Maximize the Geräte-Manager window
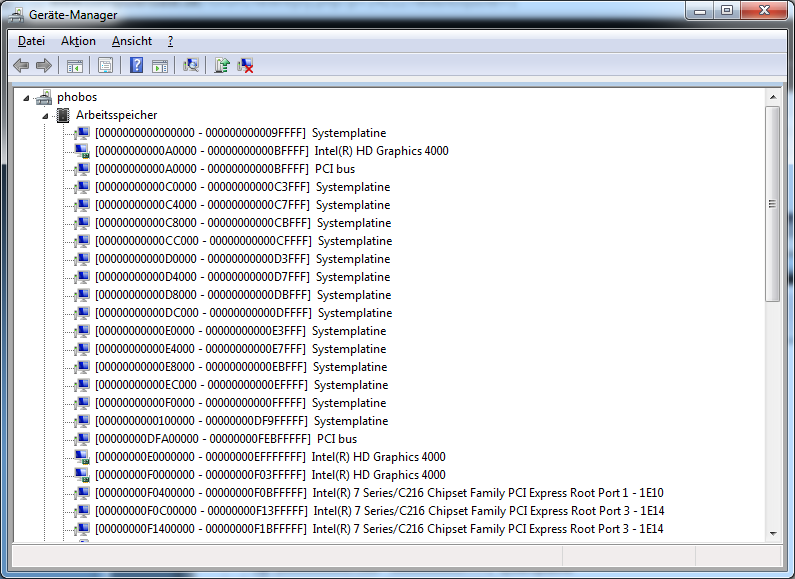The width and height of the screenshot is (795, 579). click(727, 10)
